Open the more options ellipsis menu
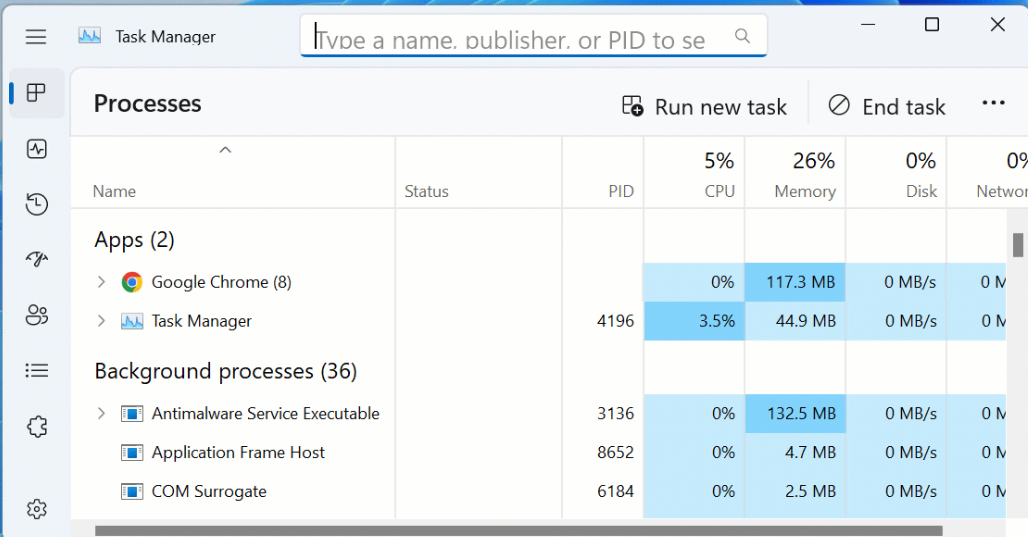This screenshot has height=537, width=1028. click(993, 103)
